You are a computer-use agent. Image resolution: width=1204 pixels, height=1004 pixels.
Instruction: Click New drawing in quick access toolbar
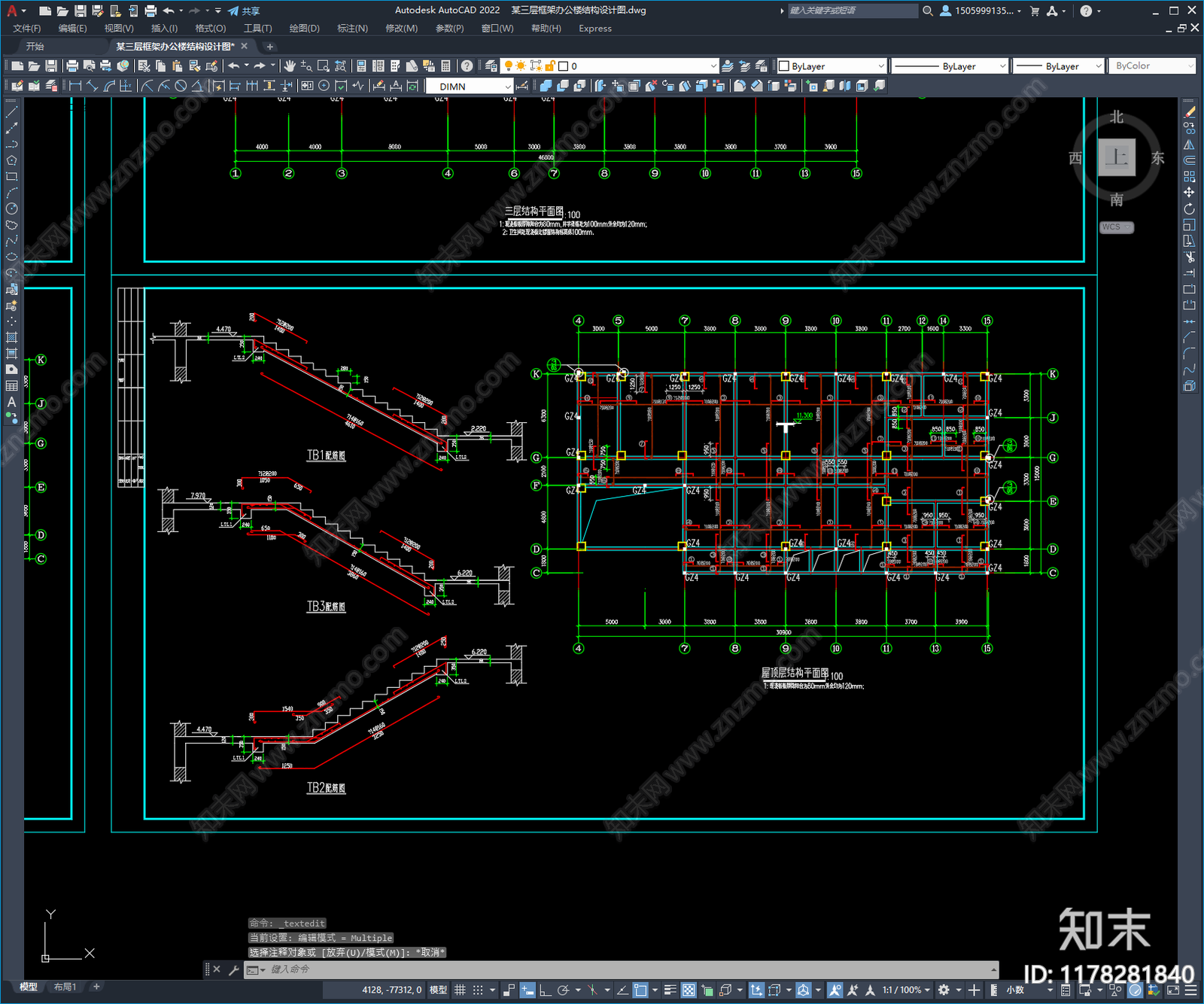(x=45, y=11)
